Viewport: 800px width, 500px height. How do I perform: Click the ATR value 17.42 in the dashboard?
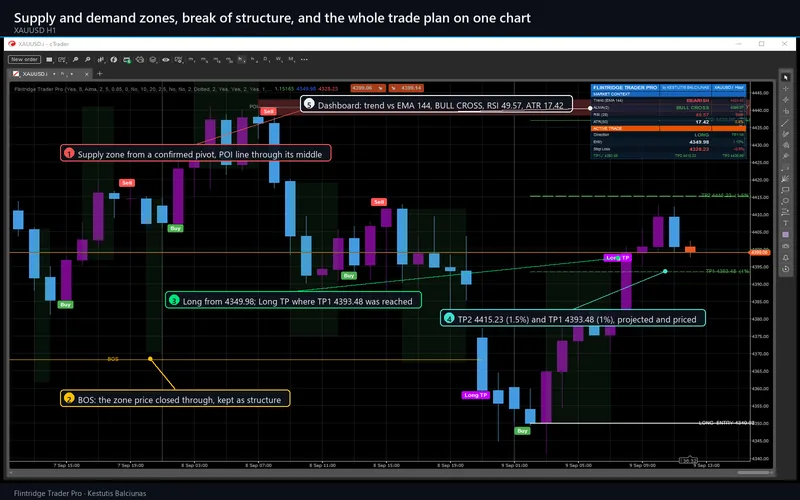click(703, 122)
